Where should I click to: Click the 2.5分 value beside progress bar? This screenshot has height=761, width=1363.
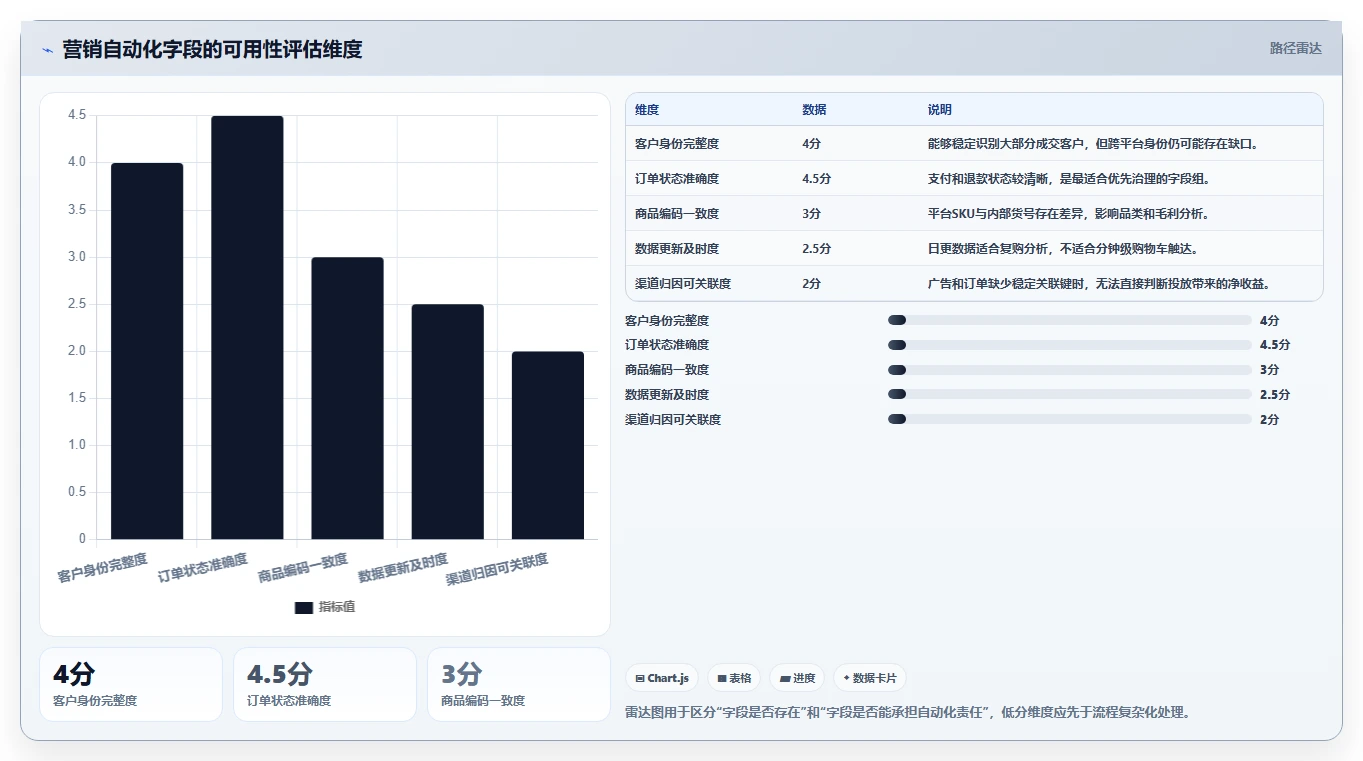1275,395
